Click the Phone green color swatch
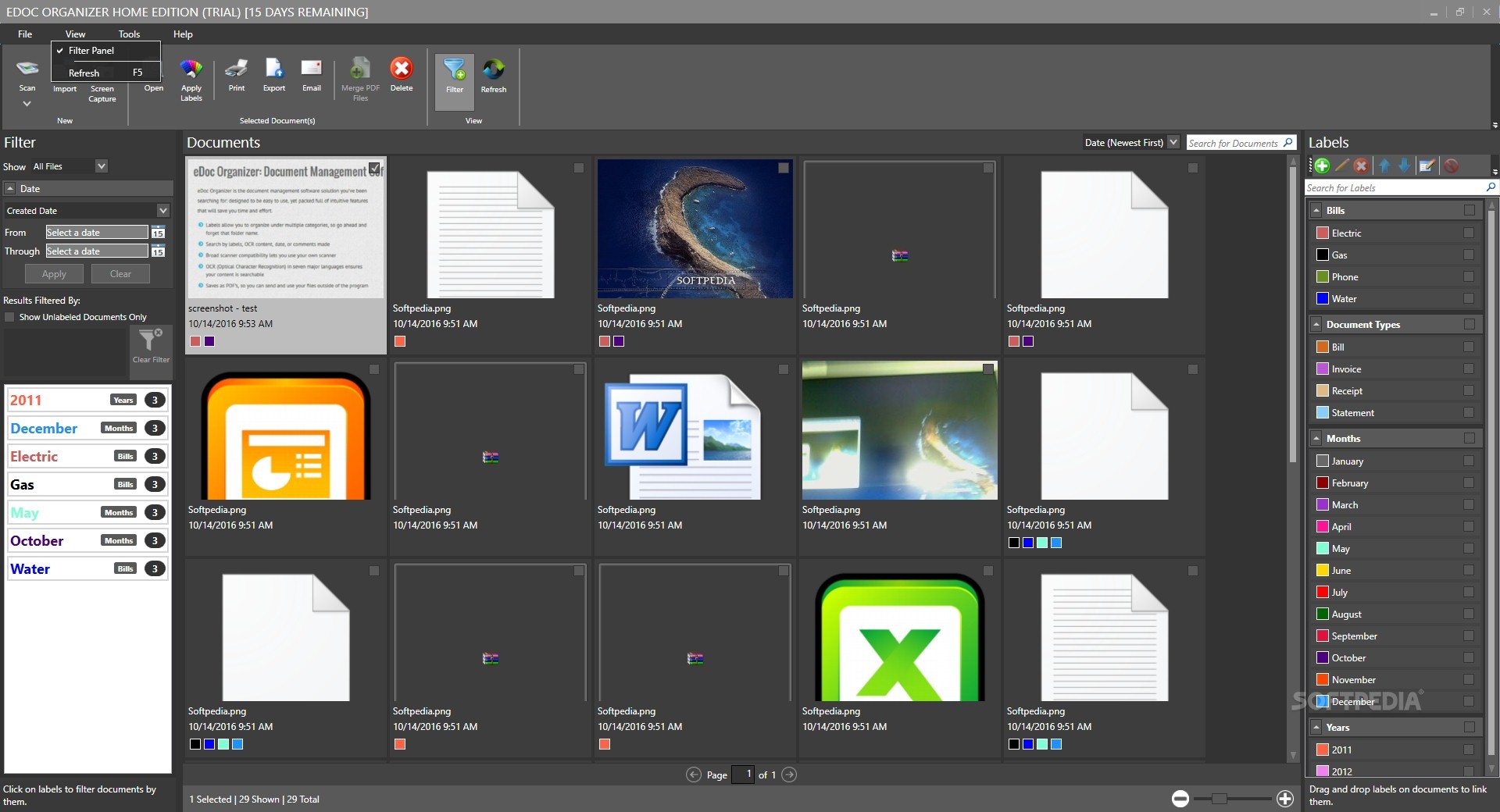1500x812 pixels. (1323, 276)
